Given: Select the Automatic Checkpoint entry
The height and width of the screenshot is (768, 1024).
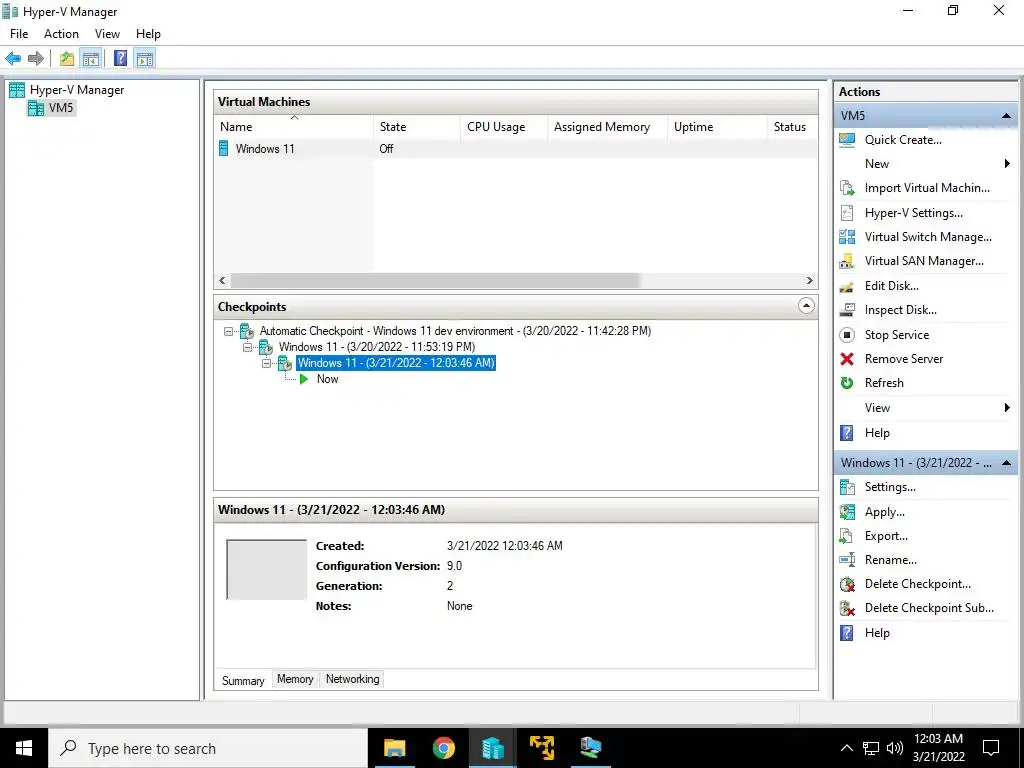Looking at the screenshot, I should [455, 331].
